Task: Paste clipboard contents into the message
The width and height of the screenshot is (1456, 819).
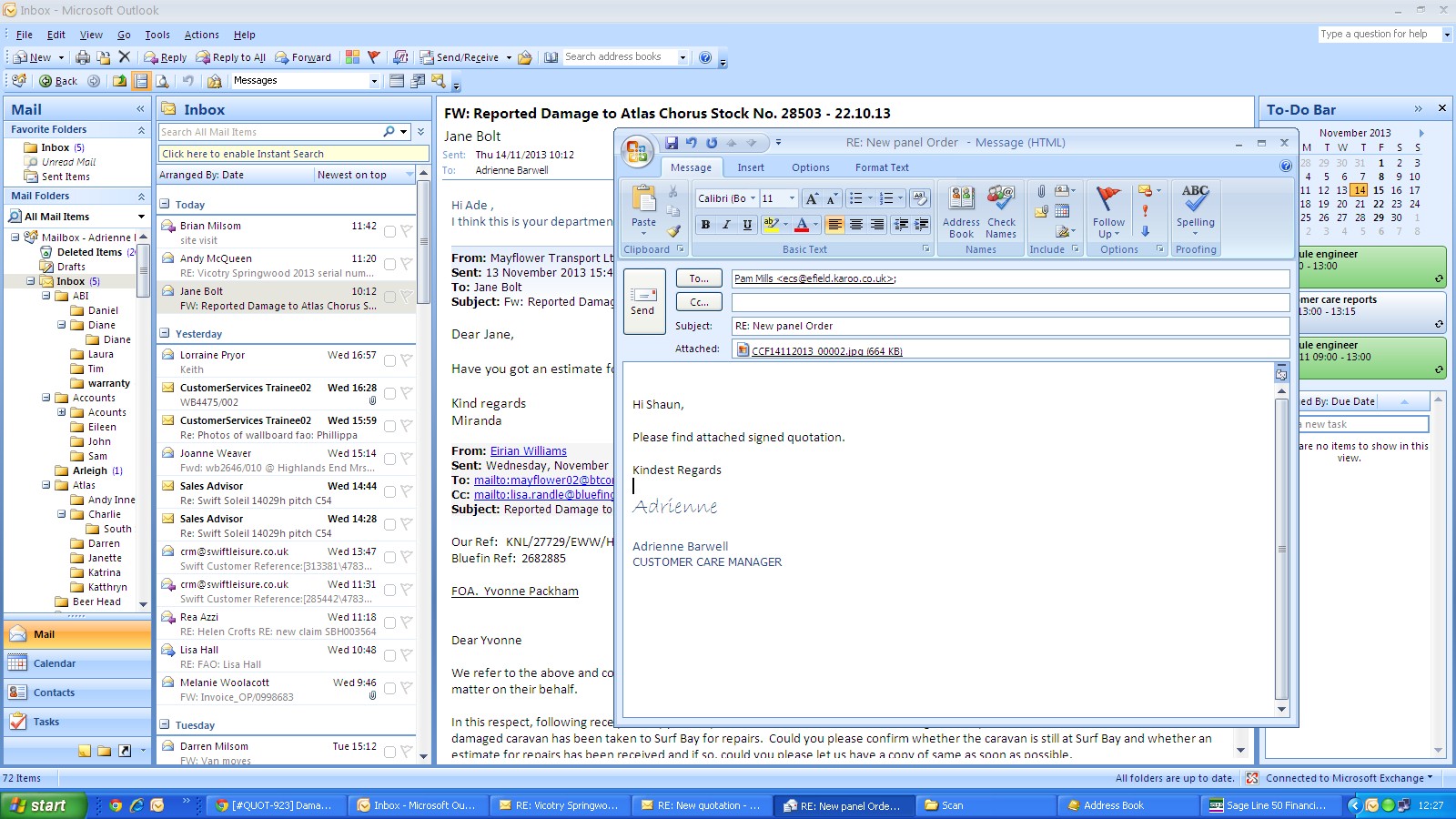Action: 643,207
